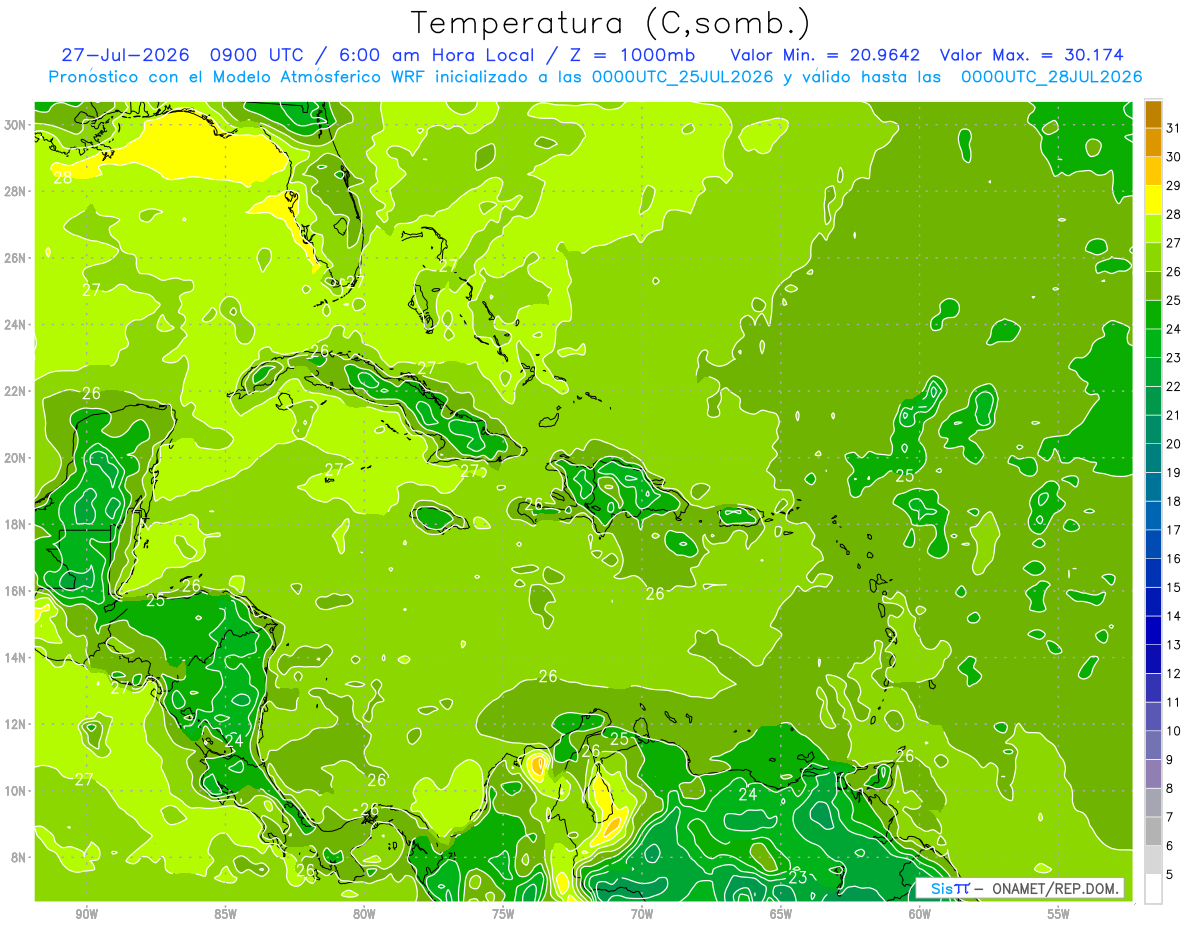Click the gray colorbar segment between 6 and 7
The height and width of the screenshot is (927, 1200).
click(x=1154, y=832)
